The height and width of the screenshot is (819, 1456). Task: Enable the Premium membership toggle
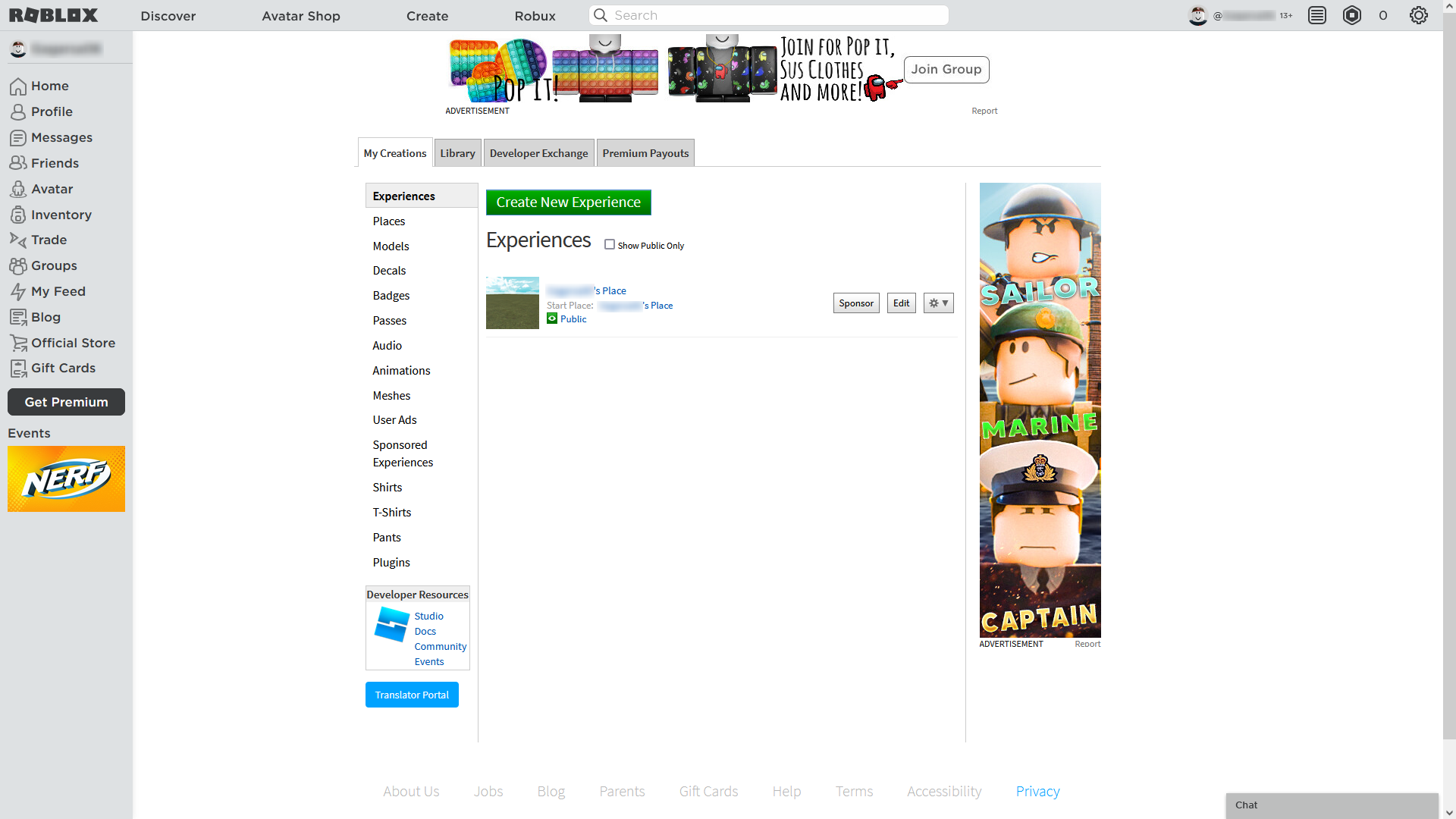tap(66, 401)
